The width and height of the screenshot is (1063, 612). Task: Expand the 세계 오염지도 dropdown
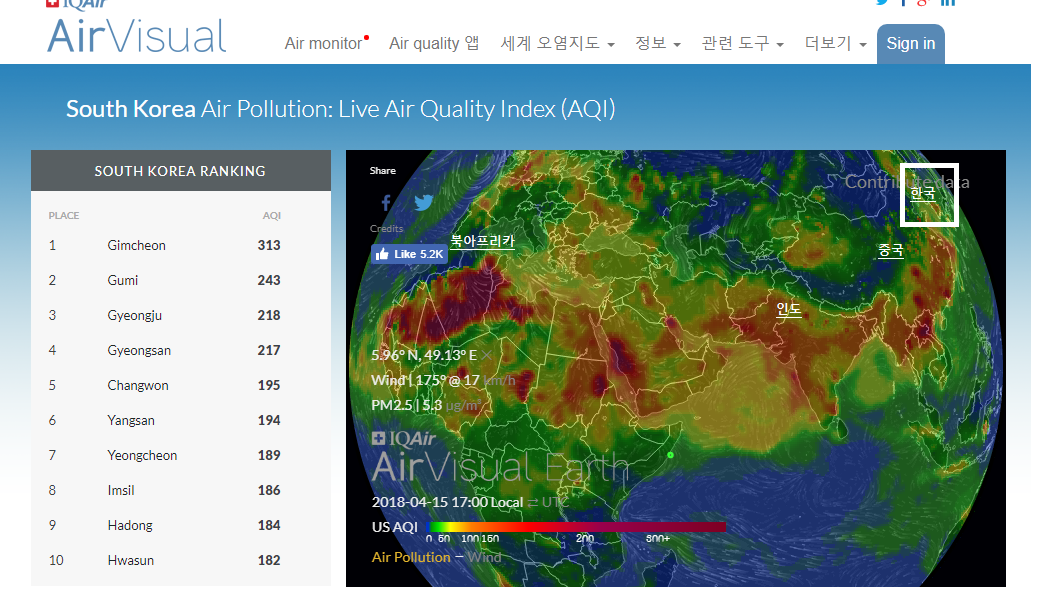pos(557,44)
